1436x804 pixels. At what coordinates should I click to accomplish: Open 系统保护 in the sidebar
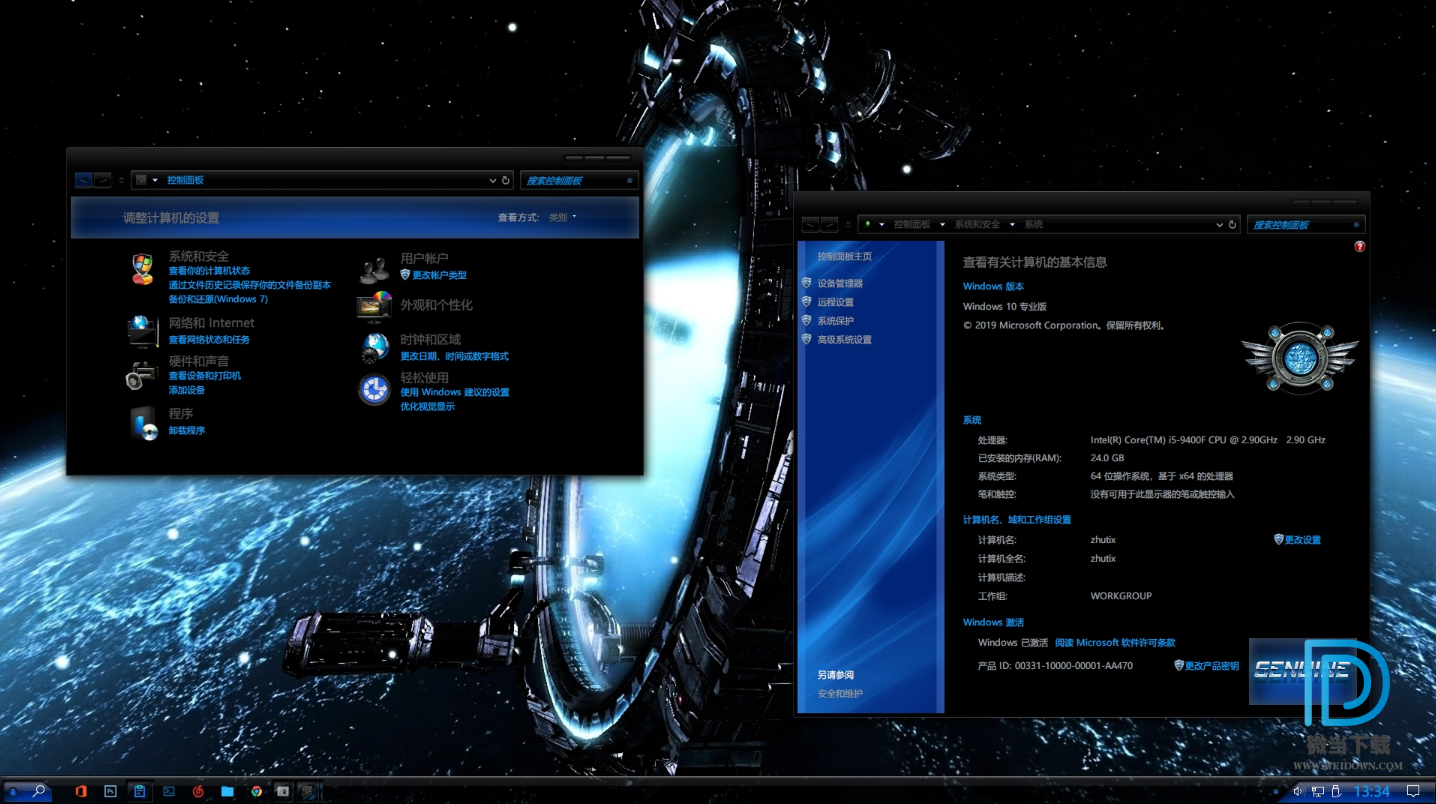[x=835, y=321]
